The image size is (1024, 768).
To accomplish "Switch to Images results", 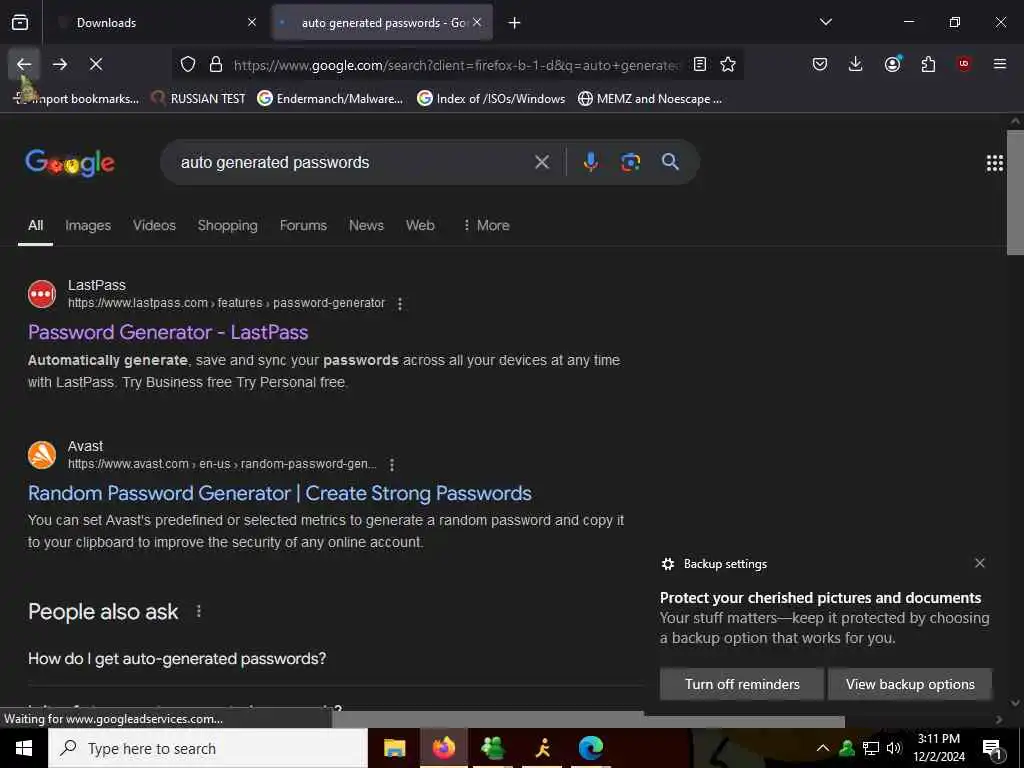I will point(88,225).
